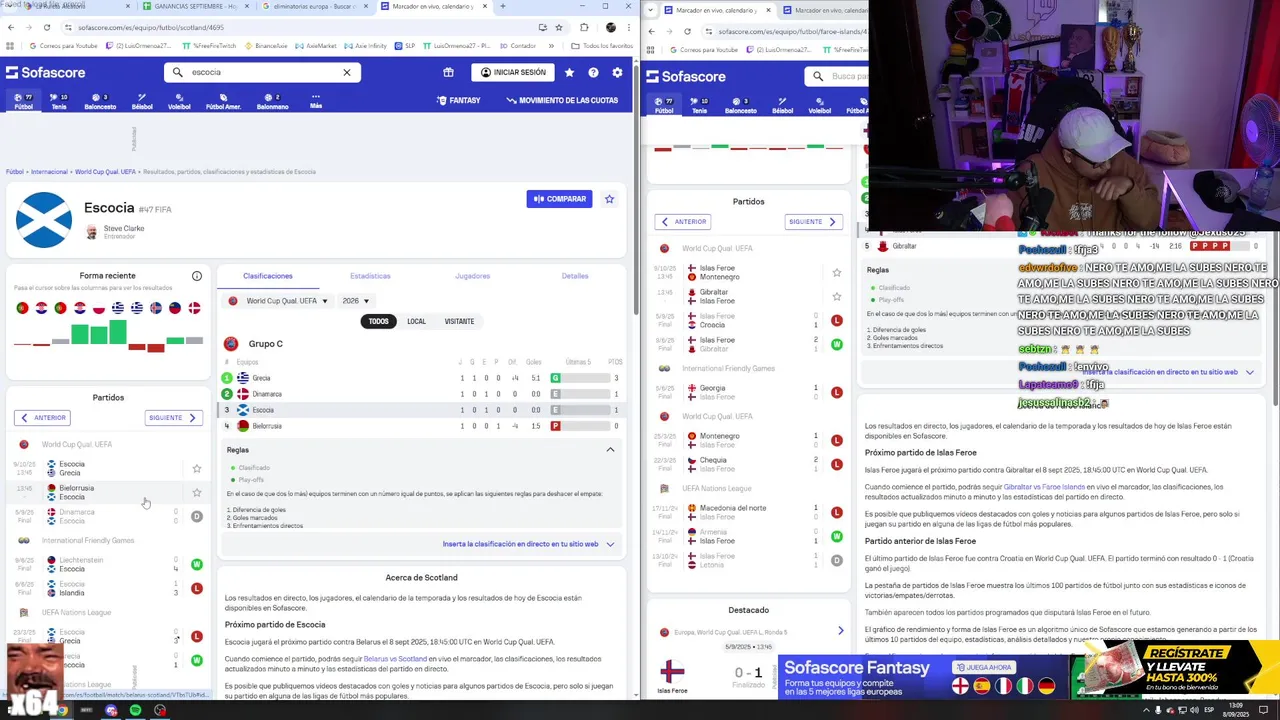Favorite the Bielorrusia vs Escocia match star
This screenshot has height=720, width=1280.
point(197,492)
